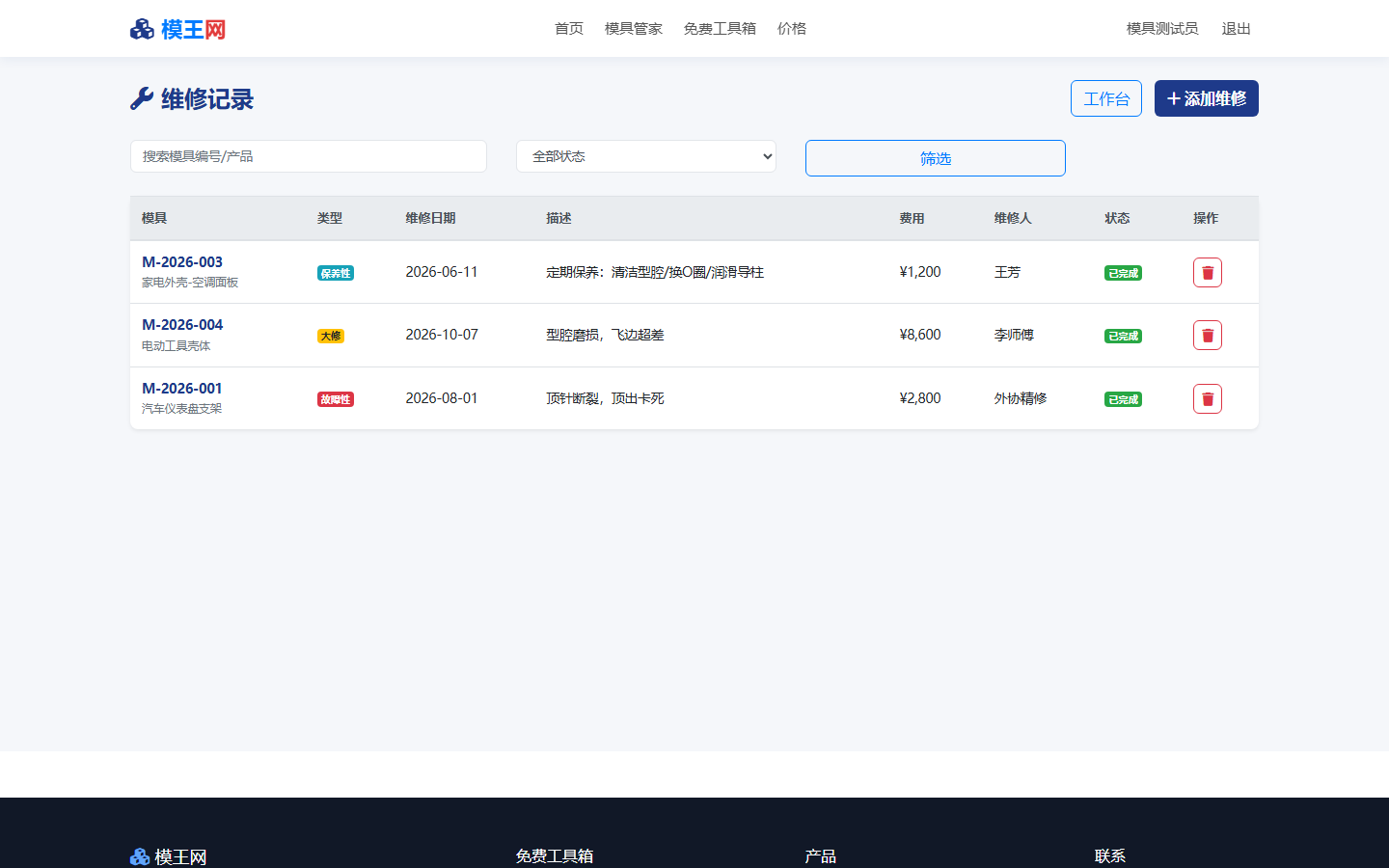Open 模具管家 navigation item

(x=634, y=29)
